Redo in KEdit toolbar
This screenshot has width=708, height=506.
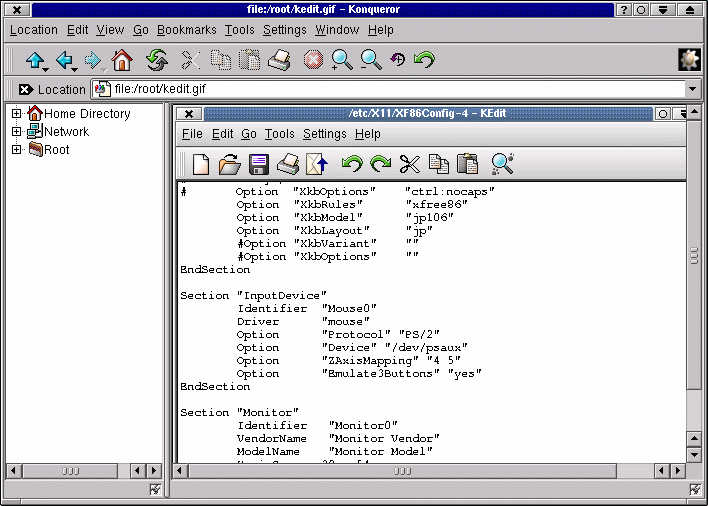(x=380, y=163)
